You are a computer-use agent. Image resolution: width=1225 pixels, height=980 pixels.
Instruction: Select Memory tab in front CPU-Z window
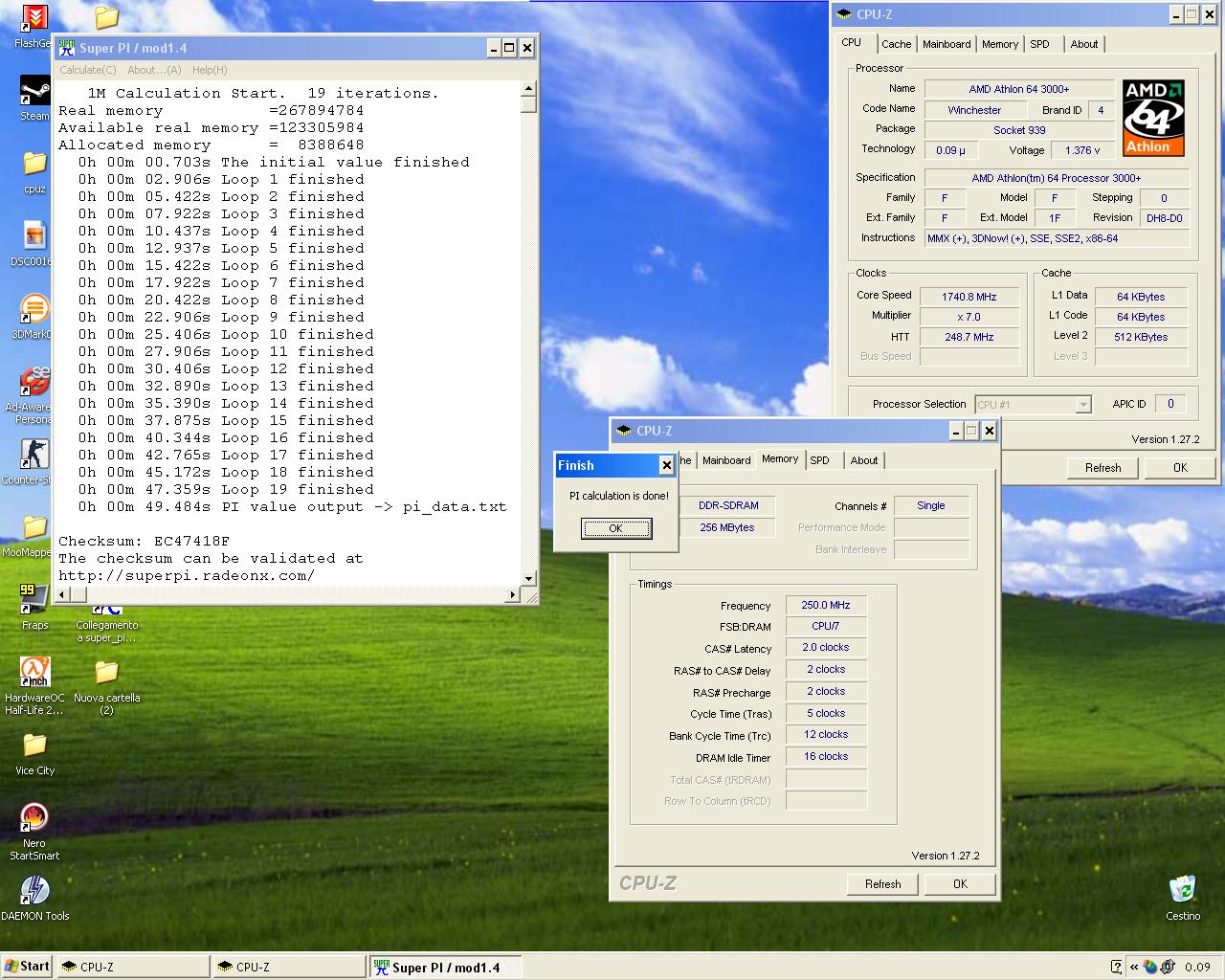pyautogui.click(x=780, y=459)
